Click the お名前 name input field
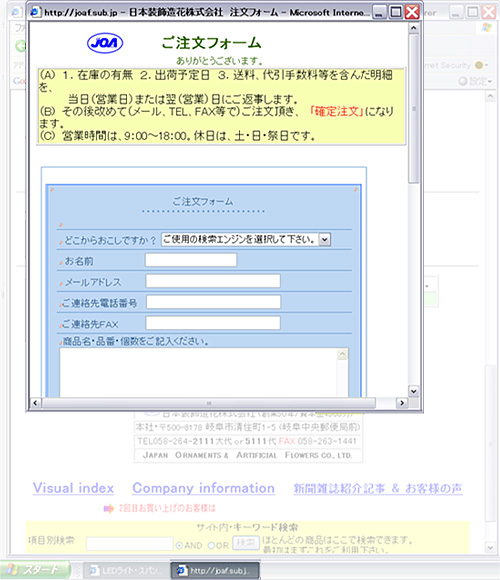Viewport: 500px width, 580px height. coord(191,260)
